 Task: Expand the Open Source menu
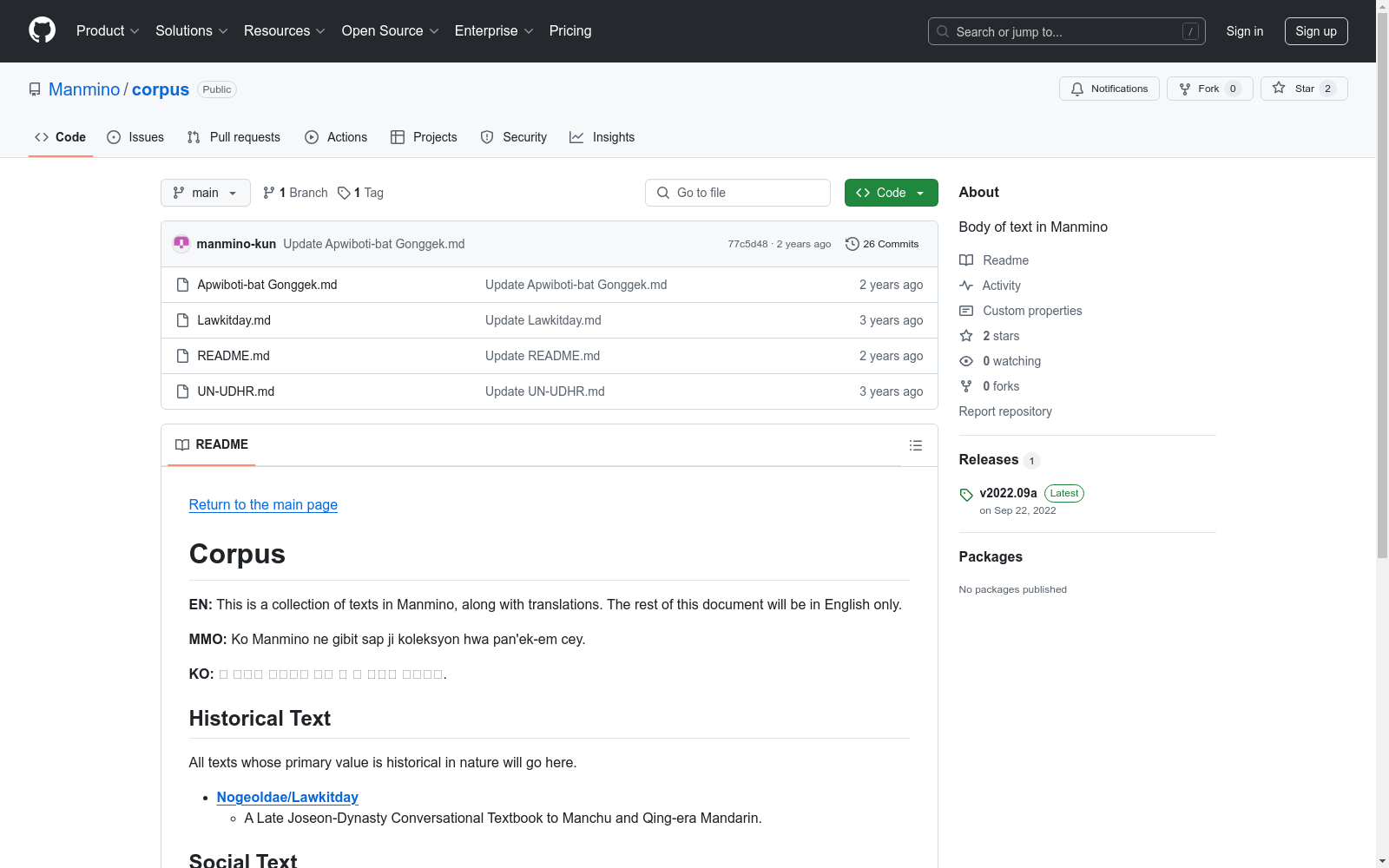(391, 31)
